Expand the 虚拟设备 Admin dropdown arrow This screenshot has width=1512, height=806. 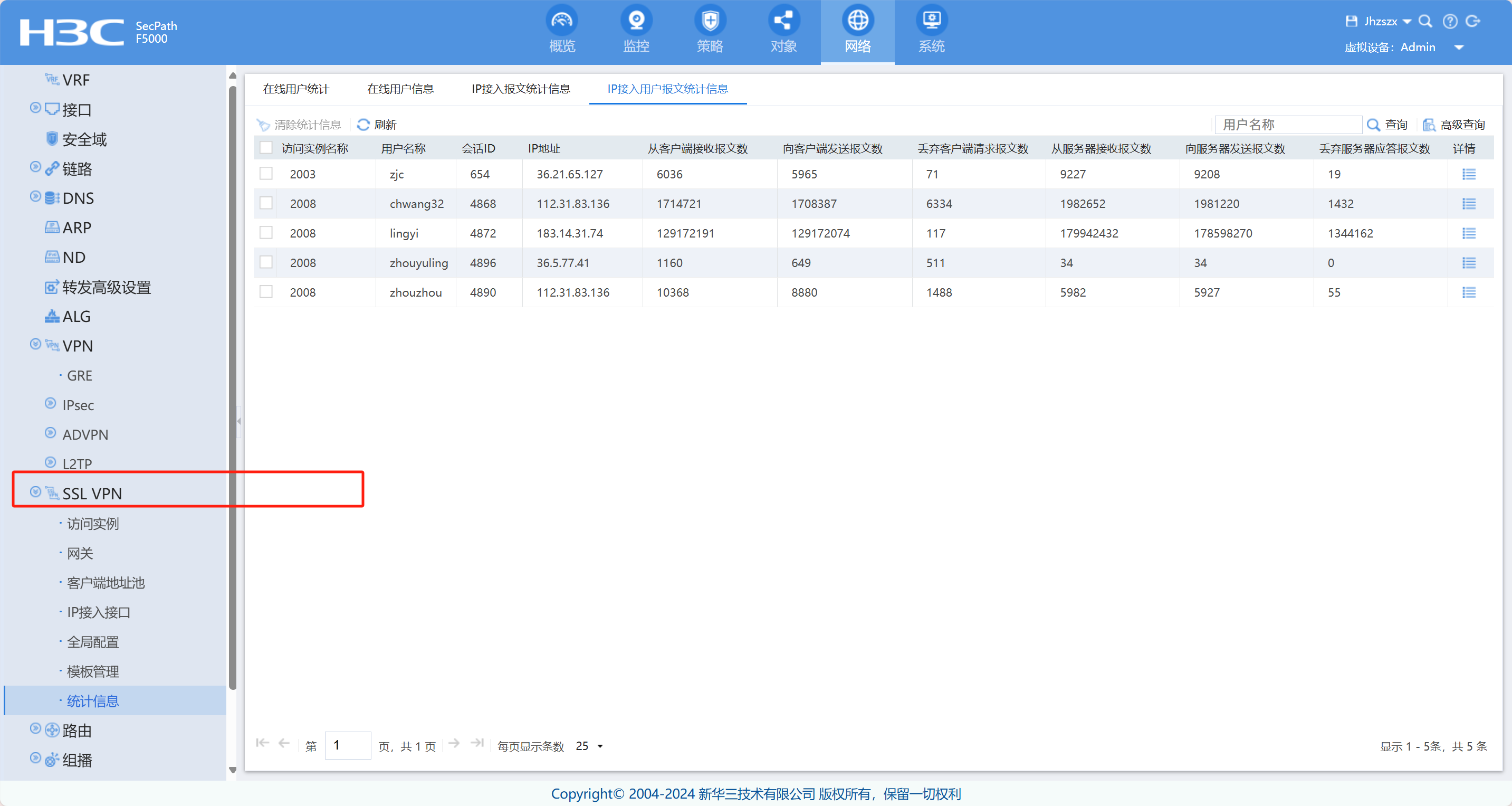coord(1459,48)
